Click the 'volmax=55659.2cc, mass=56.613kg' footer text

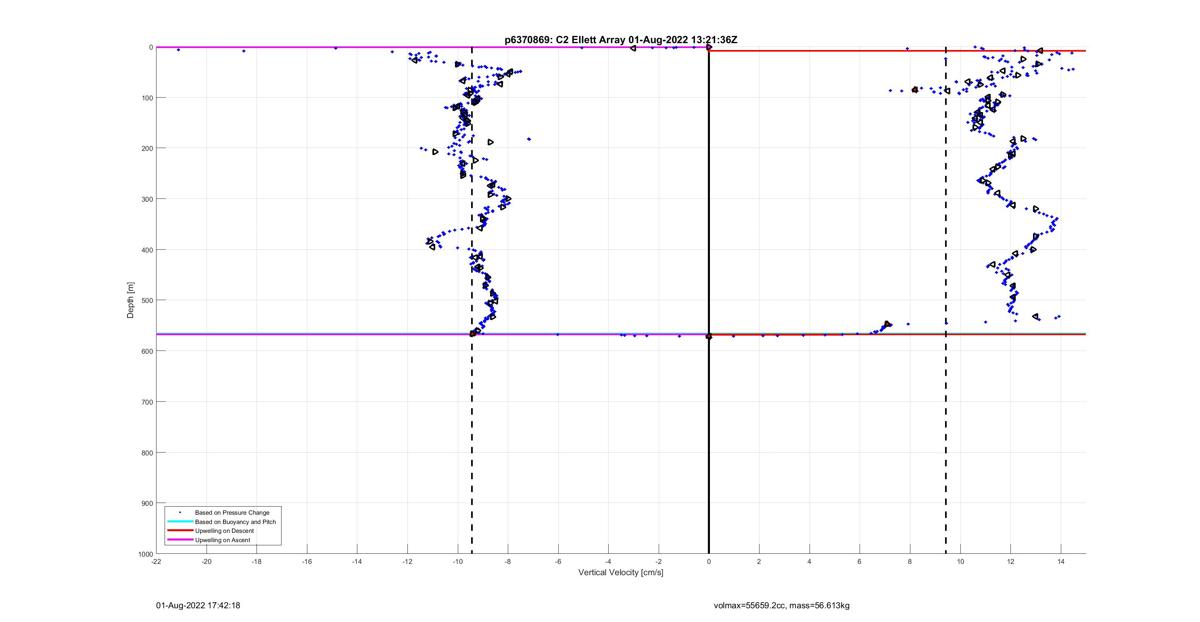[x=782, y=605]
